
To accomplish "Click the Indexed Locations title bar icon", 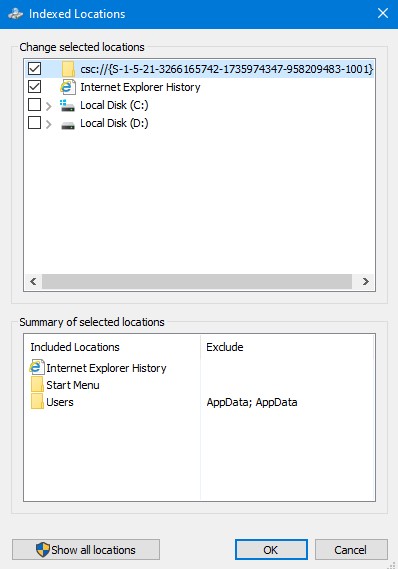I will click(x=15, y=14).
